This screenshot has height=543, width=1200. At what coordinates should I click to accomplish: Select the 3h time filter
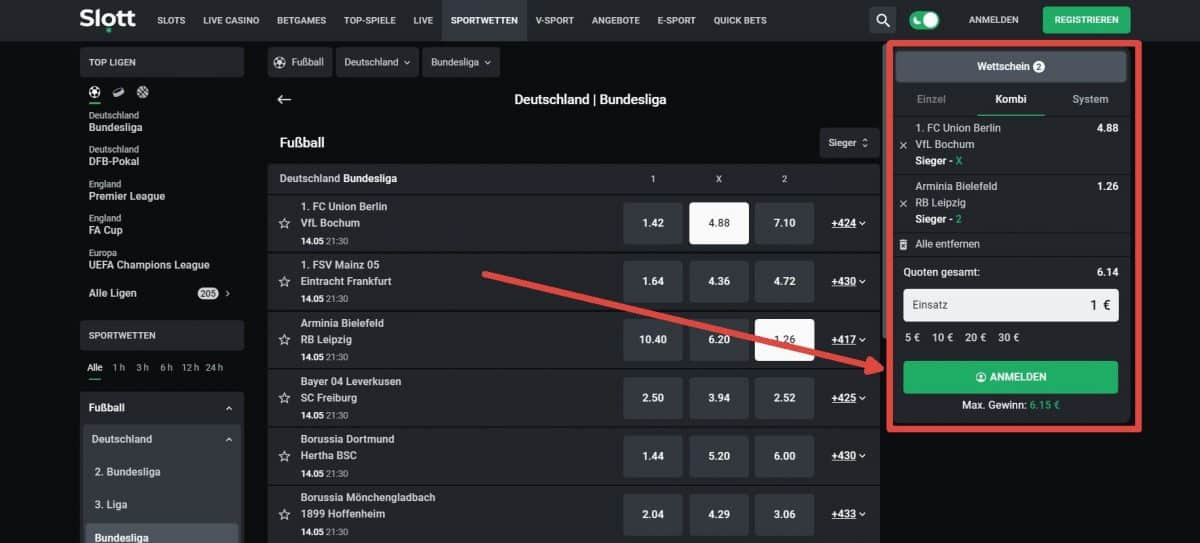click(x=143, y=367)
